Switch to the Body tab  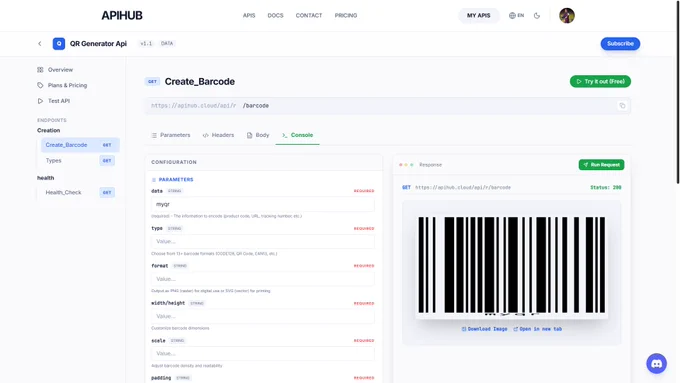[x=258, y=135]
